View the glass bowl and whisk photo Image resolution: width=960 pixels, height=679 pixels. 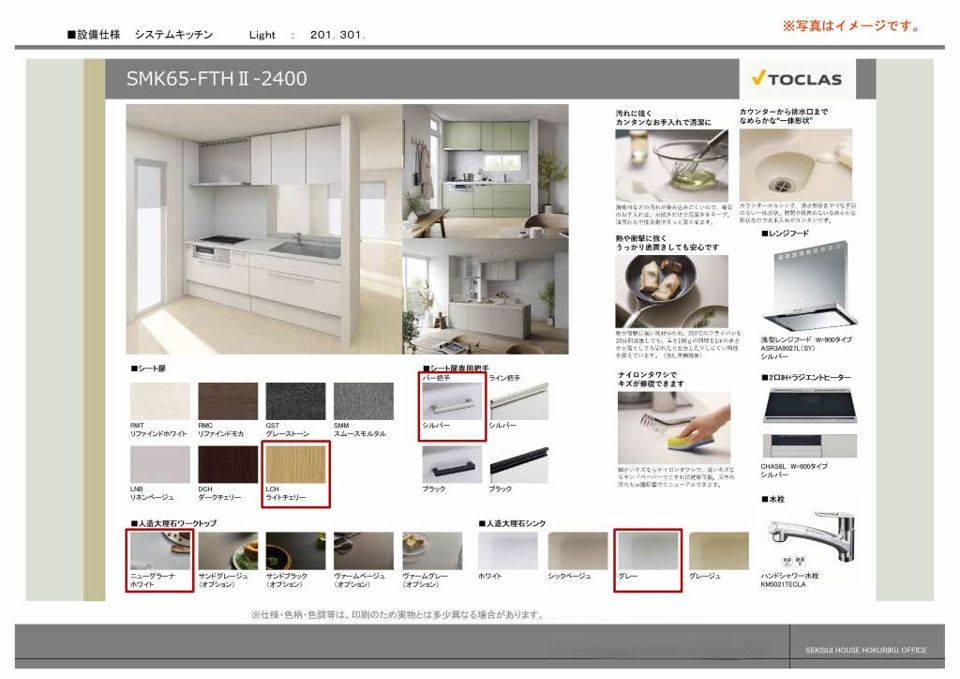click(x=672, y=165)
